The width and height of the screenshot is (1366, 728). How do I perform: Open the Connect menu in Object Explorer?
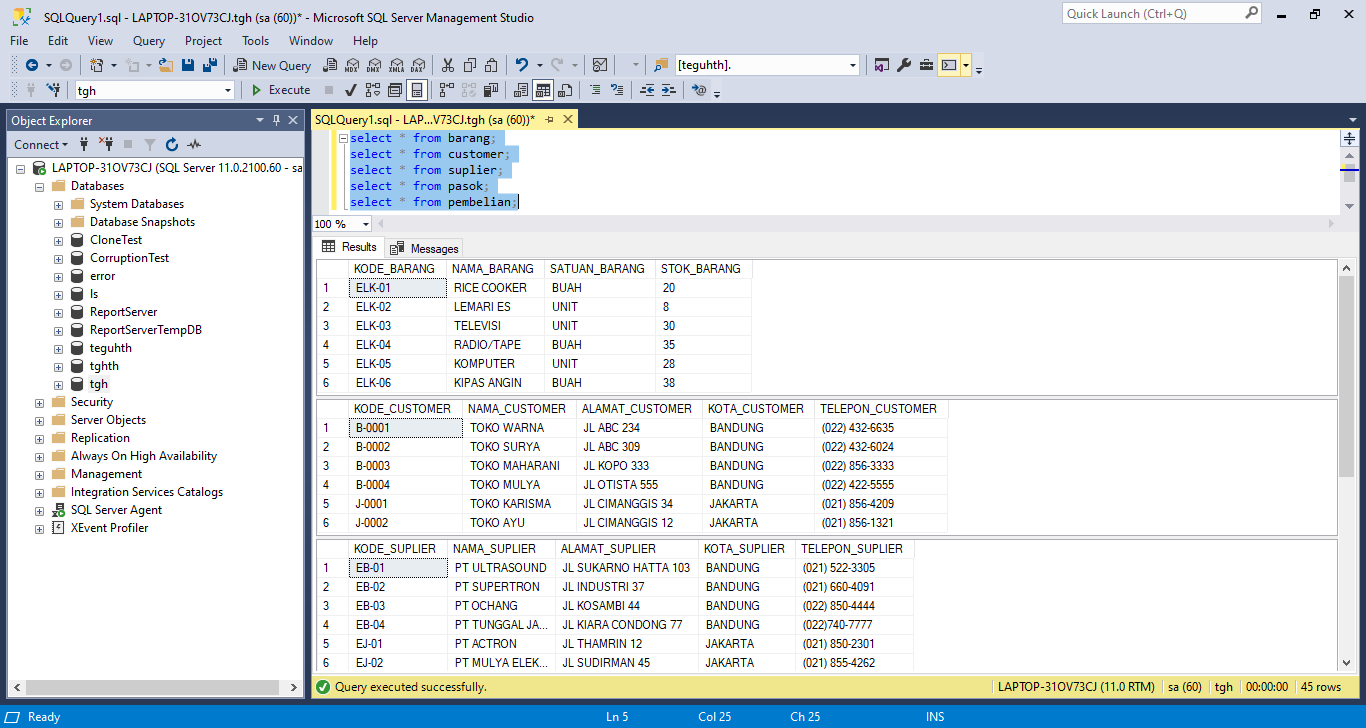point(40,144)
